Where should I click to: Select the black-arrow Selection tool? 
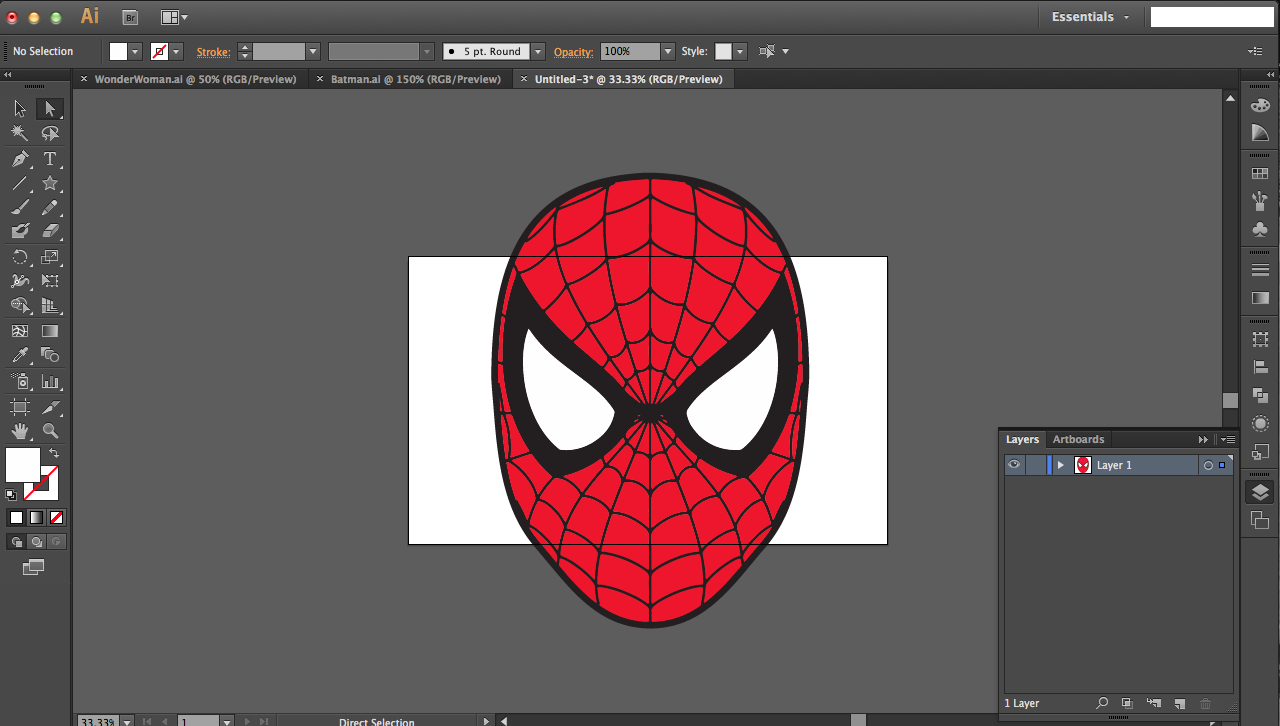point(20,109)
